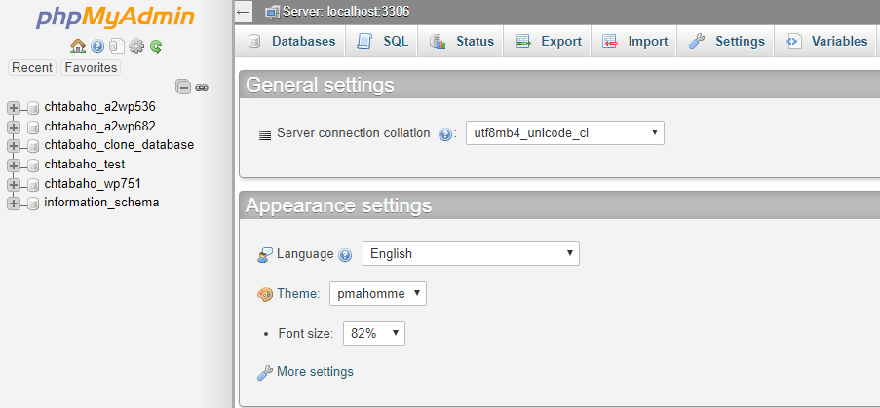This screenshot has height=408, width=880.
Task: Reload navigation panel green refresh icon
Action: click(156, 47)
